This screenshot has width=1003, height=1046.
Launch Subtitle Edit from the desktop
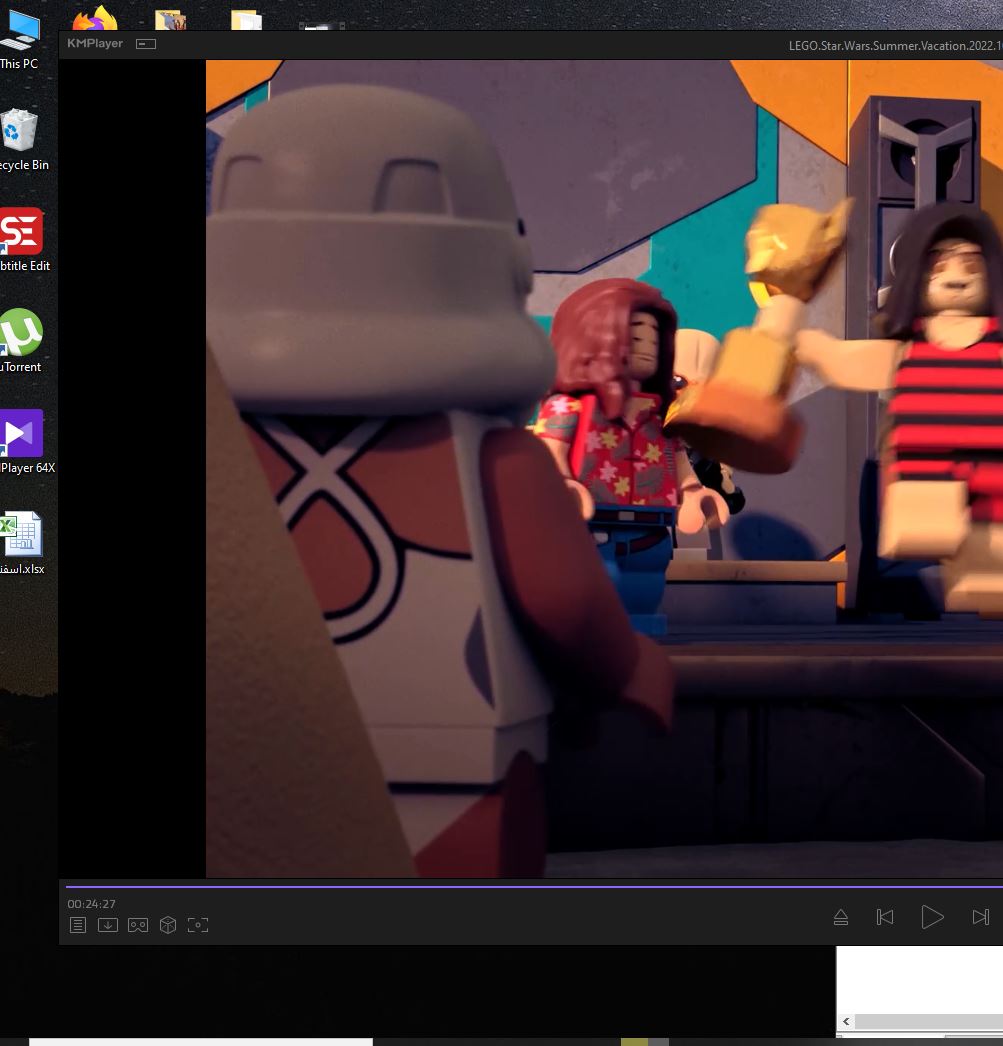tap(21, 238)
